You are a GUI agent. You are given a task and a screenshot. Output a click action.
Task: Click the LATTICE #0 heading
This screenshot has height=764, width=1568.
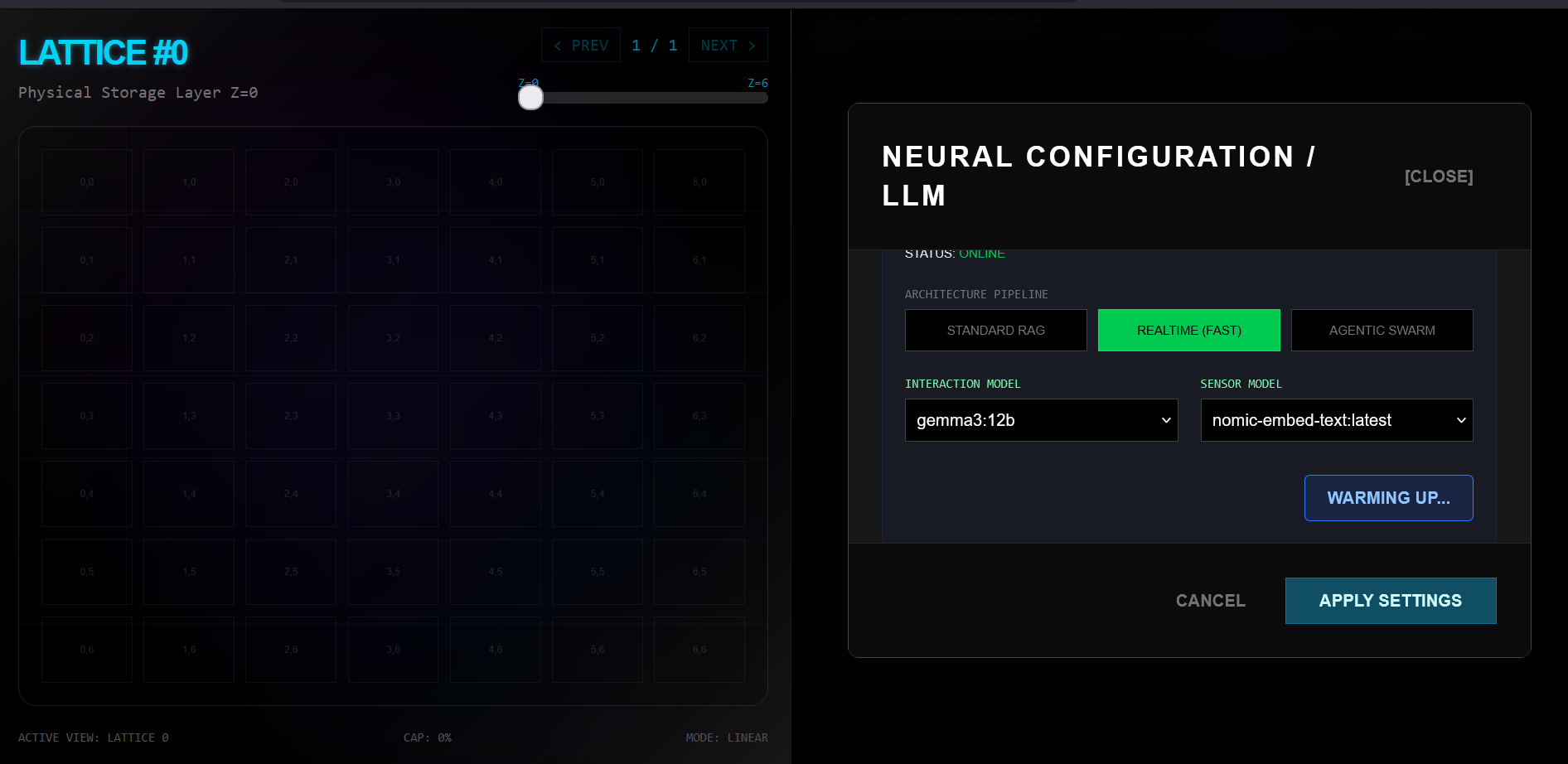(x=103, y=51)
